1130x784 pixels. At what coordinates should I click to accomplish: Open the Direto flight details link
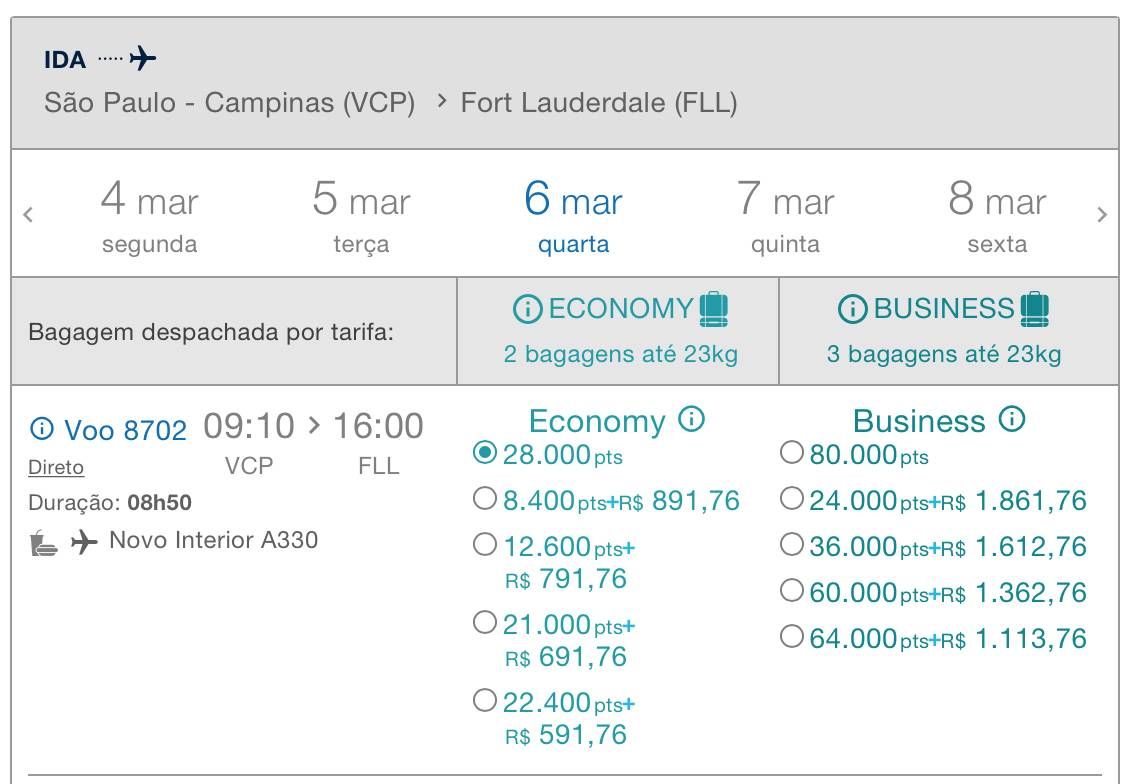[55, 468]
